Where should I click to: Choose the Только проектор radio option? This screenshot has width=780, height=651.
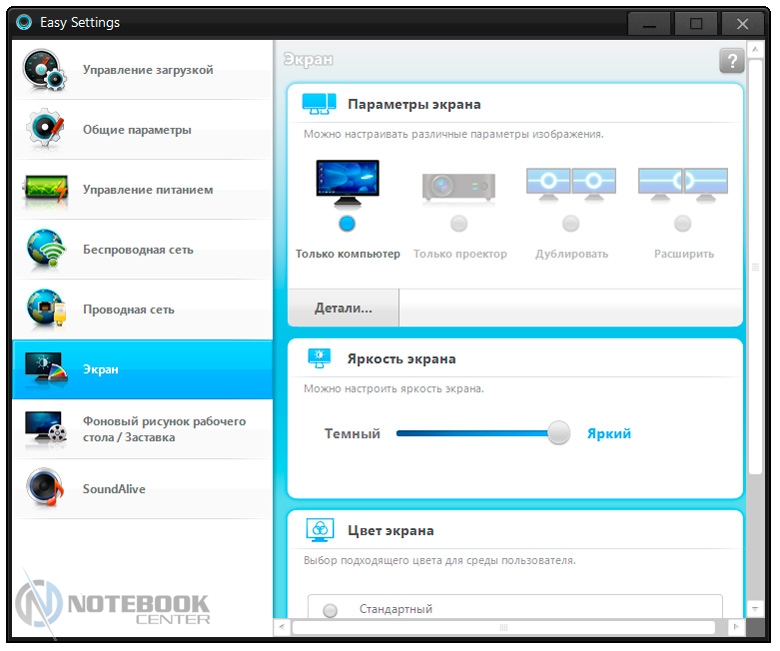point(459,223)
